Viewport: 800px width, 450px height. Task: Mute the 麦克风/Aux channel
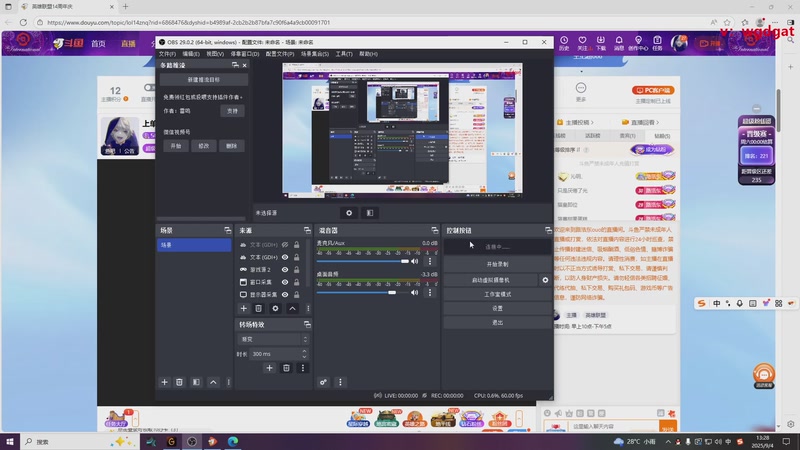(415, 261)
